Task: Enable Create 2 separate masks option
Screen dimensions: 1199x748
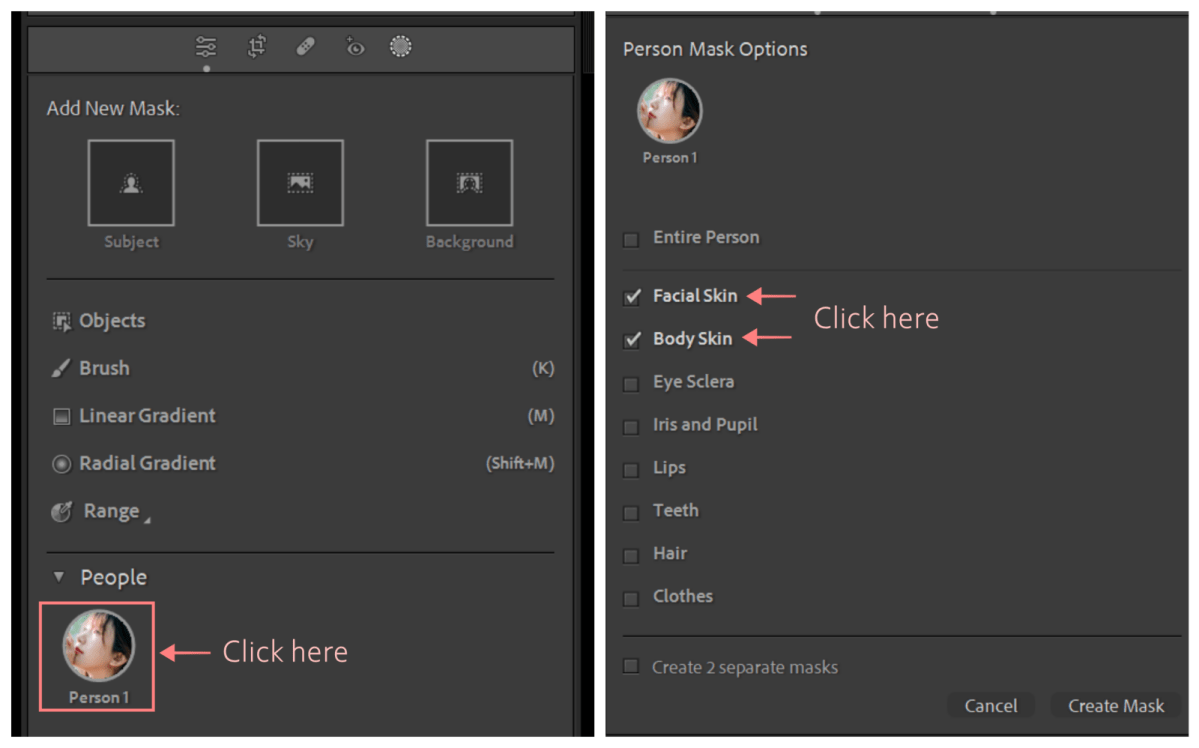Action: pyautogui.click(x=631, y=667)
